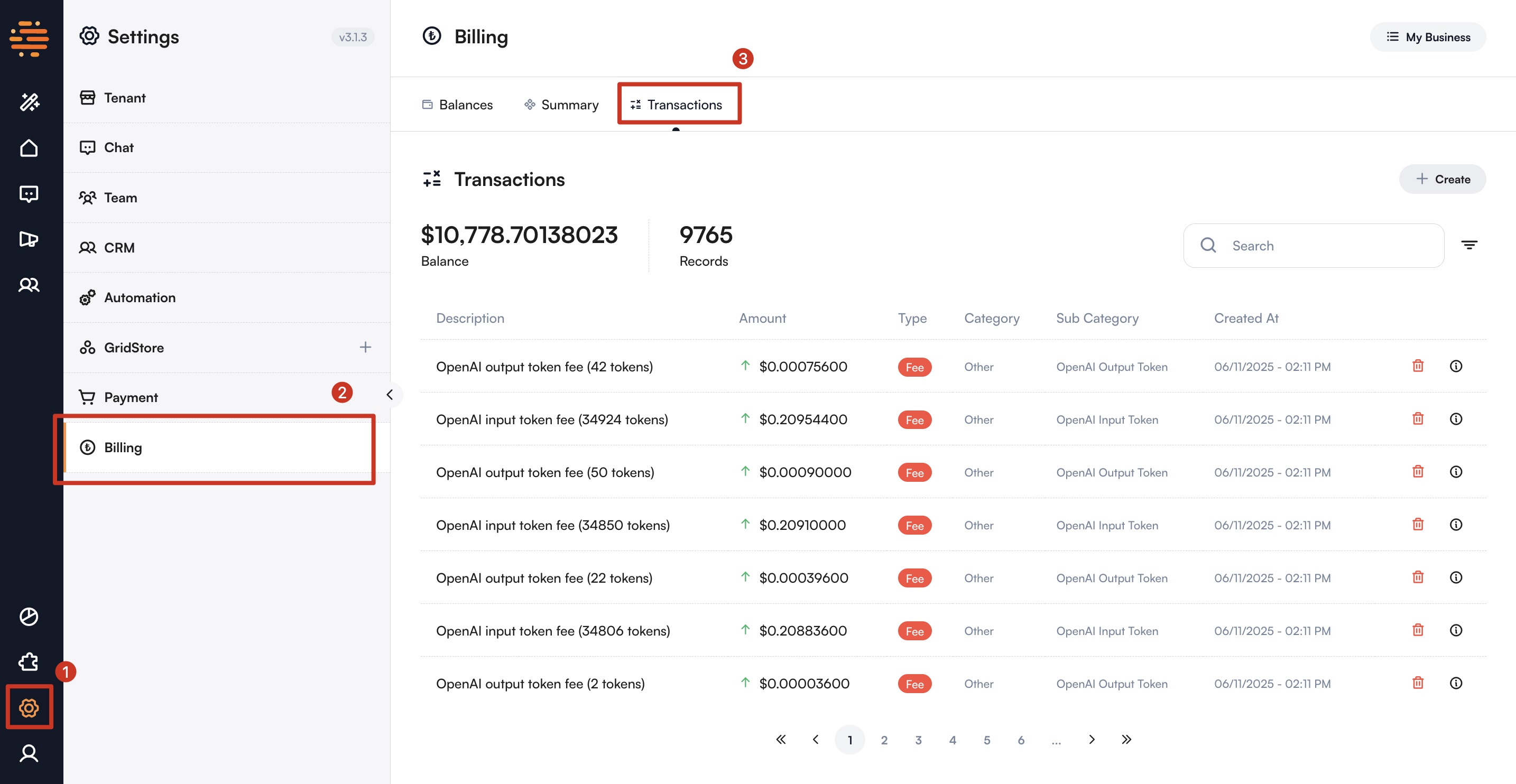Image resolution: width=1516 pixels, height=784 pixels.
Task: Expand GridStore with the plus icon
Action: pos(365,347)
